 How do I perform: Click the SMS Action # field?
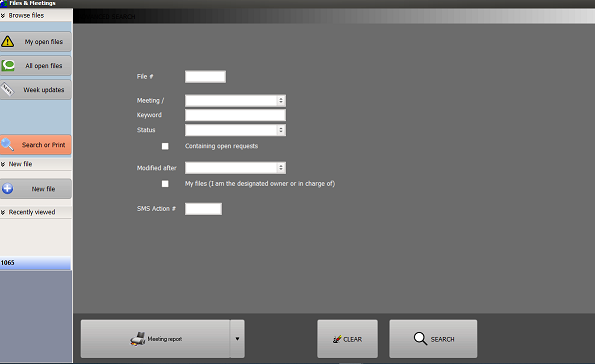coord(203,209)
